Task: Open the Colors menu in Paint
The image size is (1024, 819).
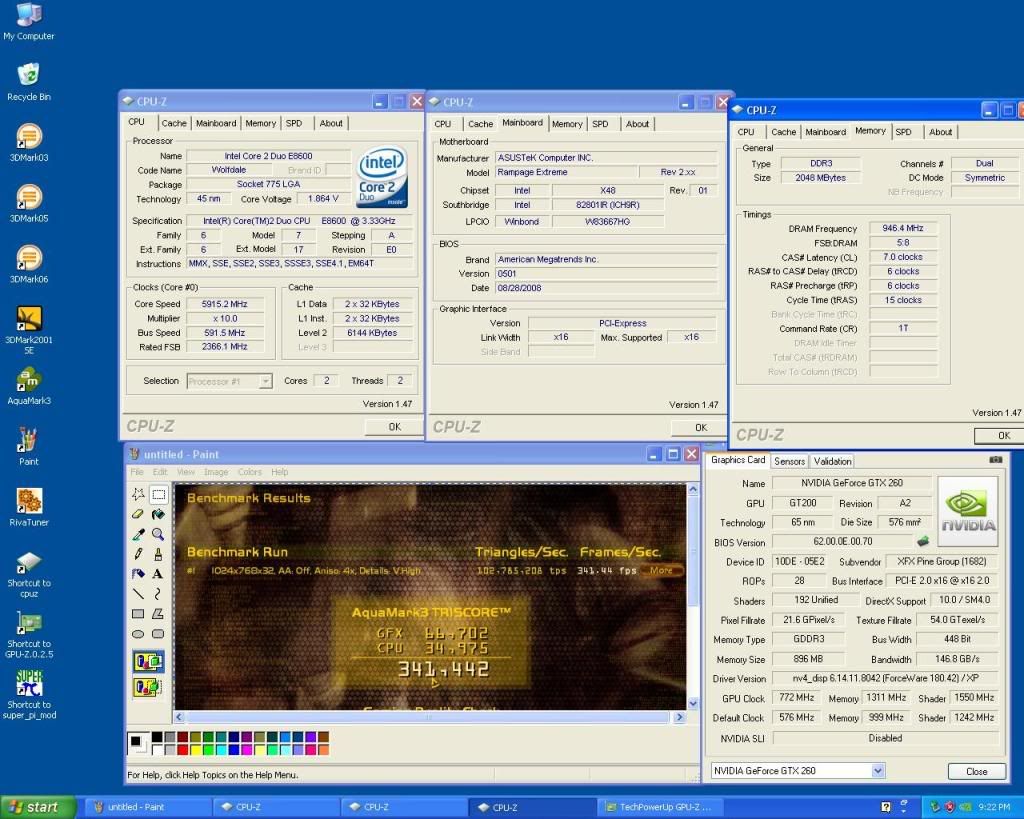Action: [249, 472]
